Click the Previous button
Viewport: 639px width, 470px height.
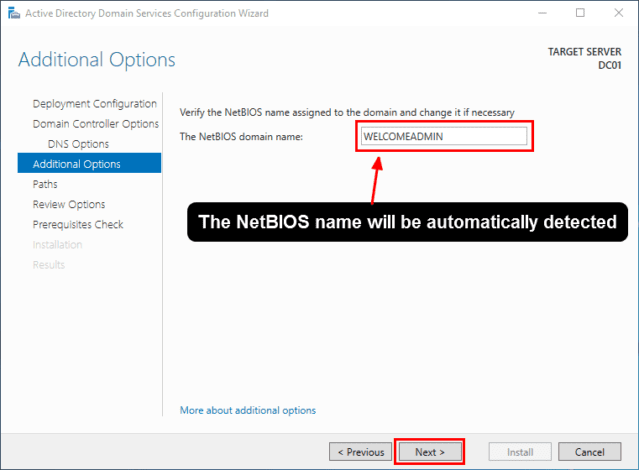click(x=360, y=452)
